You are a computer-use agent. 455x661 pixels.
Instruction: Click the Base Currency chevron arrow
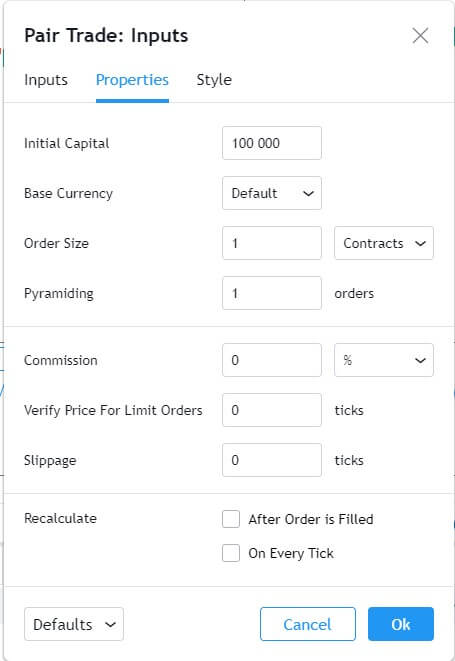[x=309, y=193]
